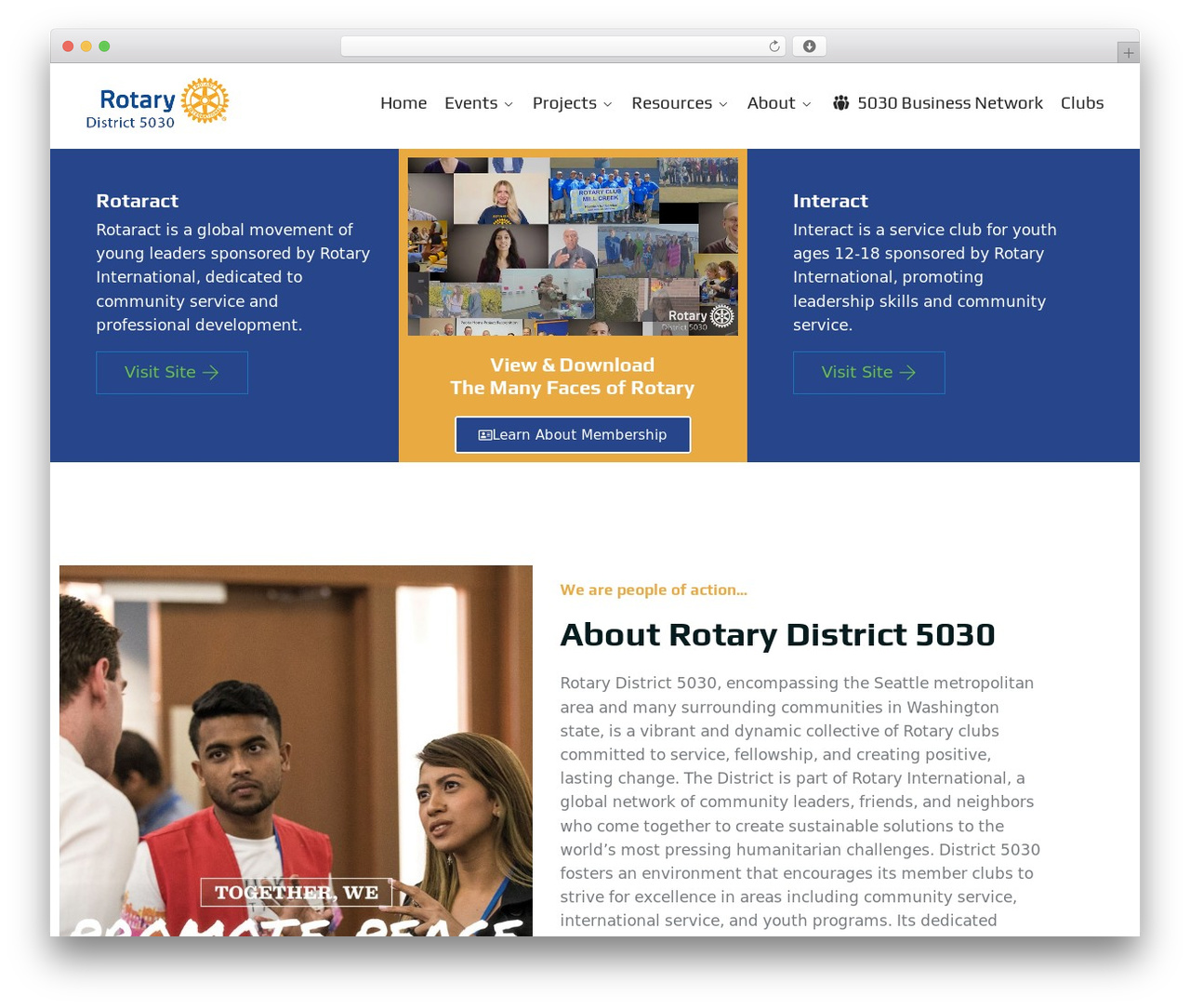This screenshot has height=1008, width=1190.
Task: Click the Rotary District 5030 logo
Action: (x=157, y=103)
